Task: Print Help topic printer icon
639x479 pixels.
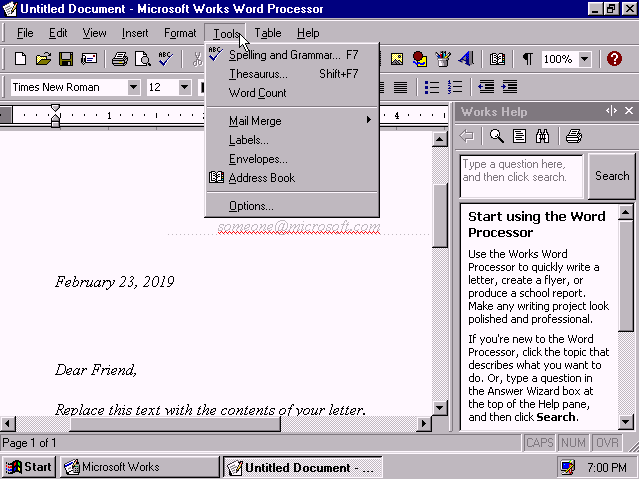Action: click(x=573, y=136)
